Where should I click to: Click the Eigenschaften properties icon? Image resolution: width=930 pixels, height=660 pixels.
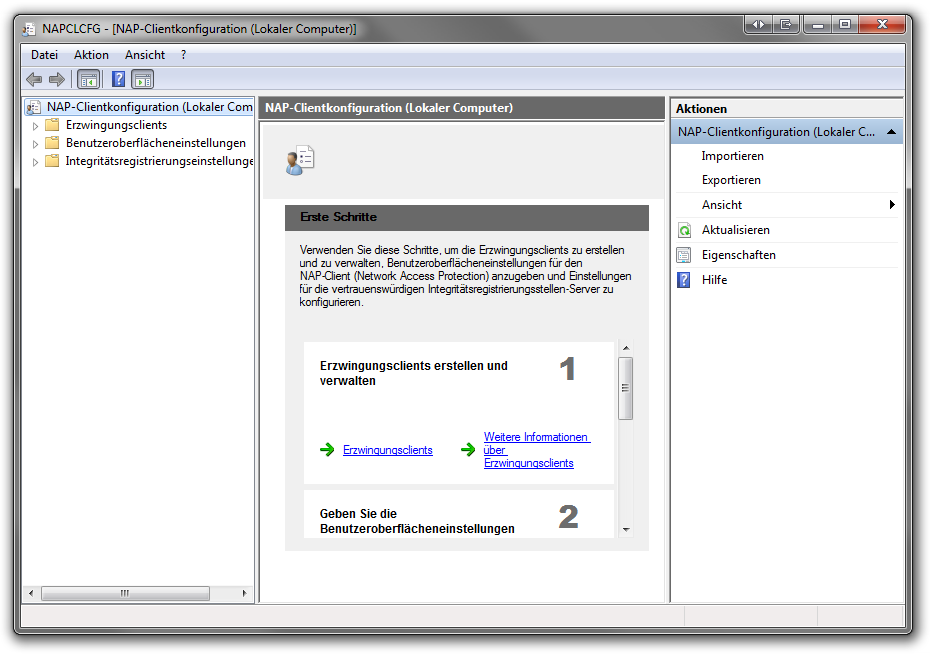tap(684, 255)
